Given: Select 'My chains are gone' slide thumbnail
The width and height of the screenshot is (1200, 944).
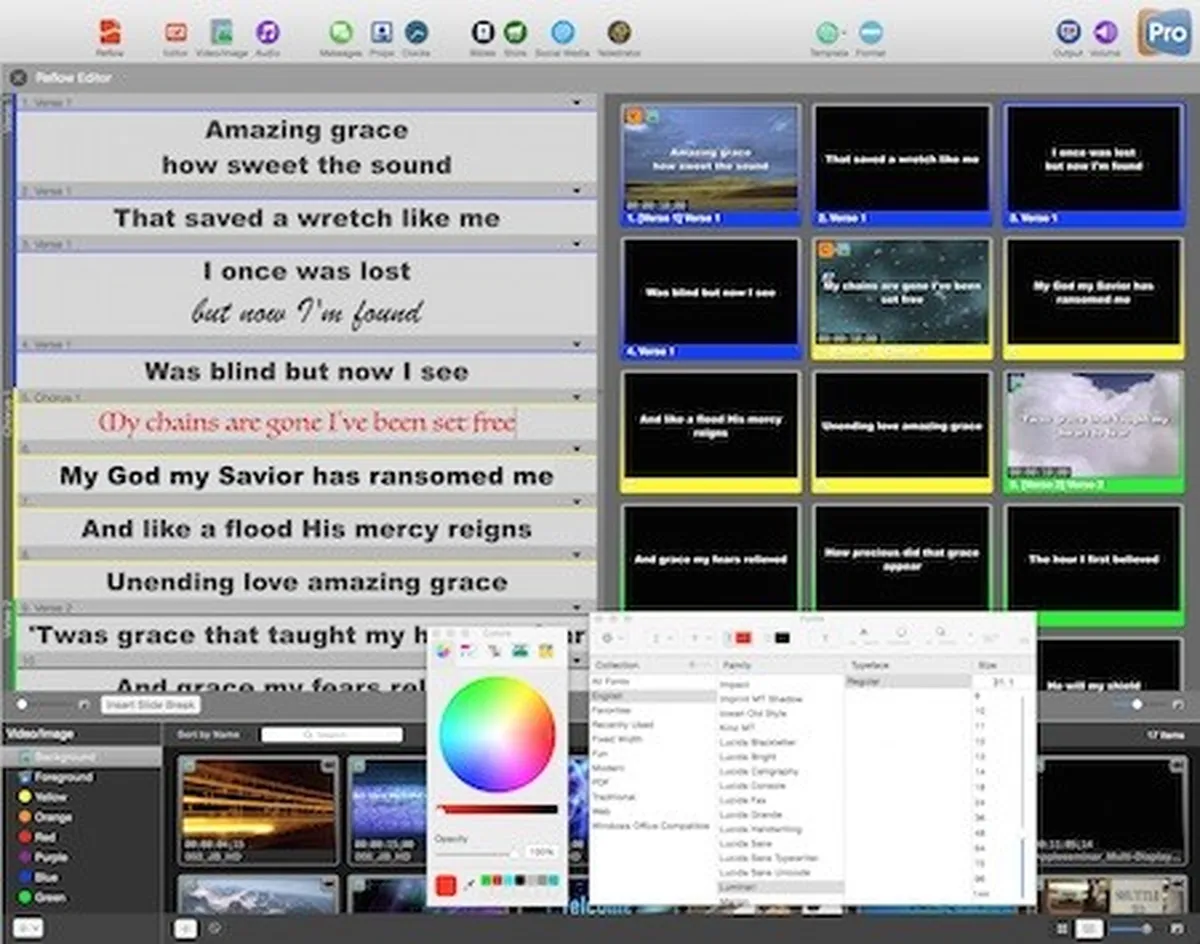Looking at the screenshot, I should 902,298.
